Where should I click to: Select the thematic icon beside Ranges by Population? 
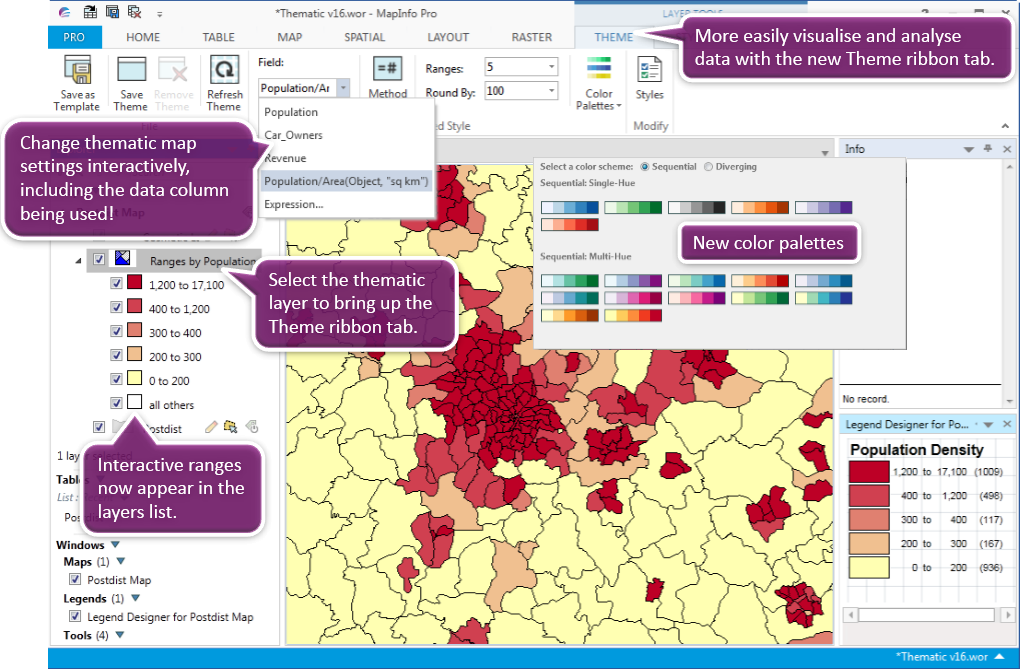(x=122, y=258)
